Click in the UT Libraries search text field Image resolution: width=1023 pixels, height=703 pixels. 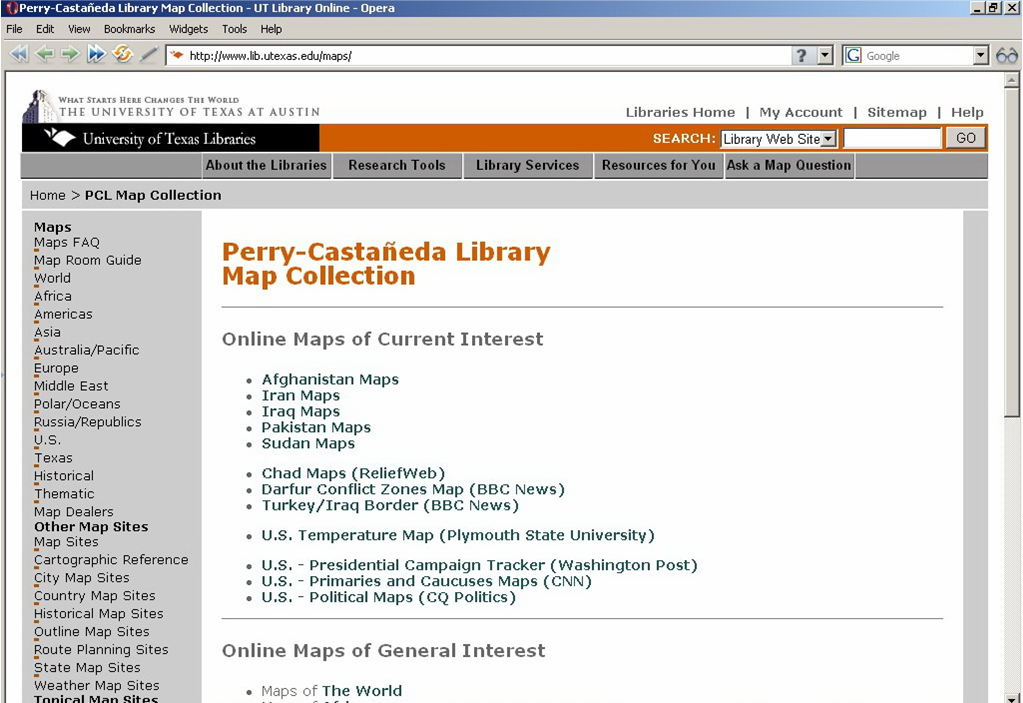(x=891, y=139)
